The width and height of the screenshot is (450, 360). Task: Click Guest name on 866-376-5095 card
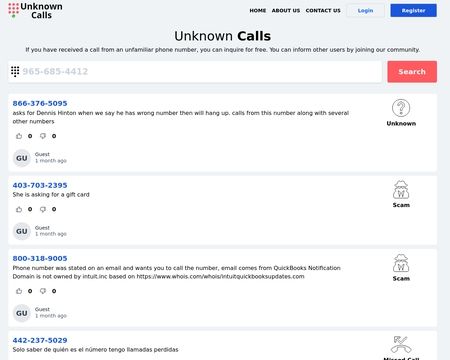click(42, 154)
